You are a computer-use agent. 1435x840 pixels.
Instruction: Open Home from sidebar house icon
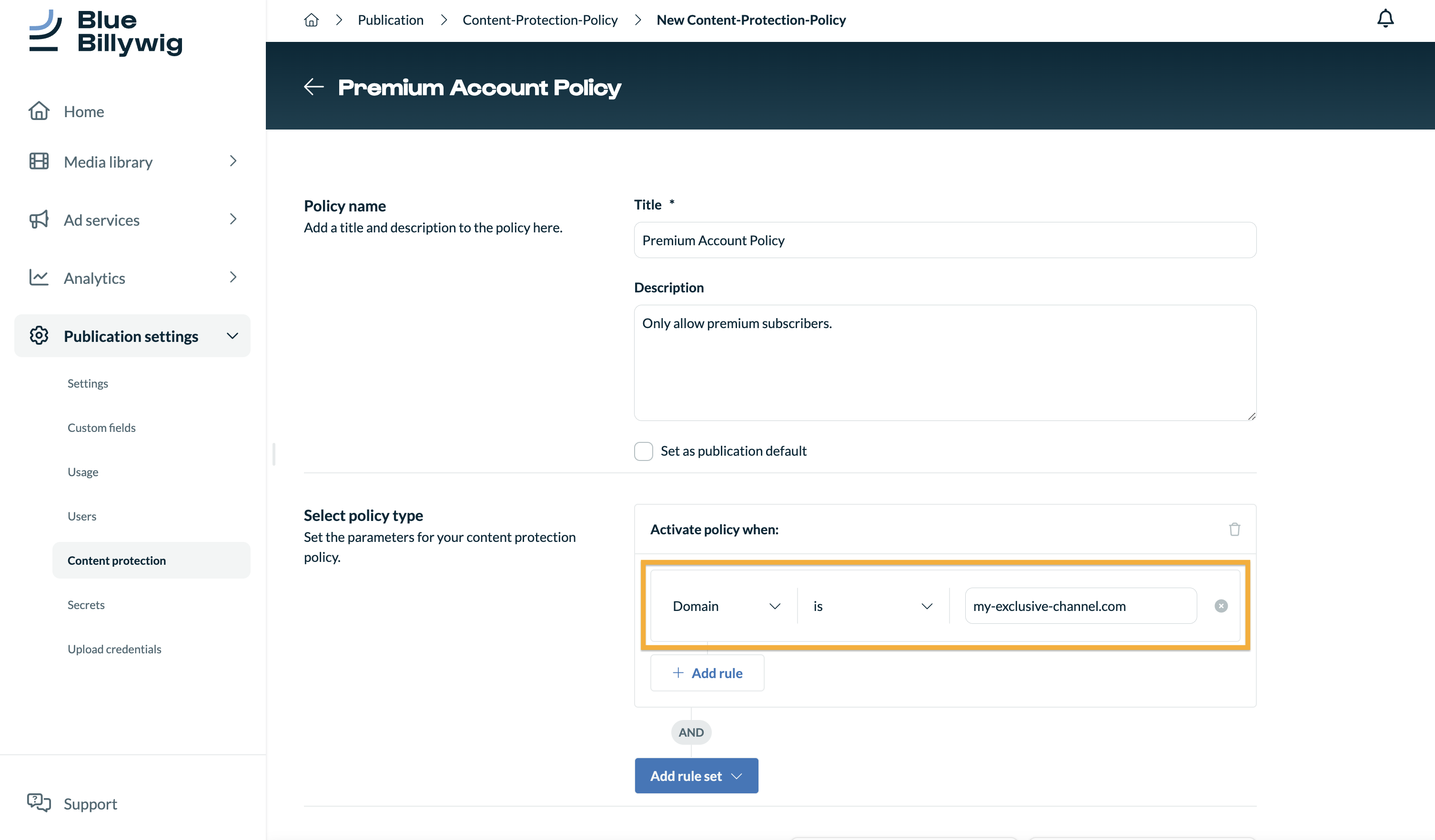[x=39, y=111]
